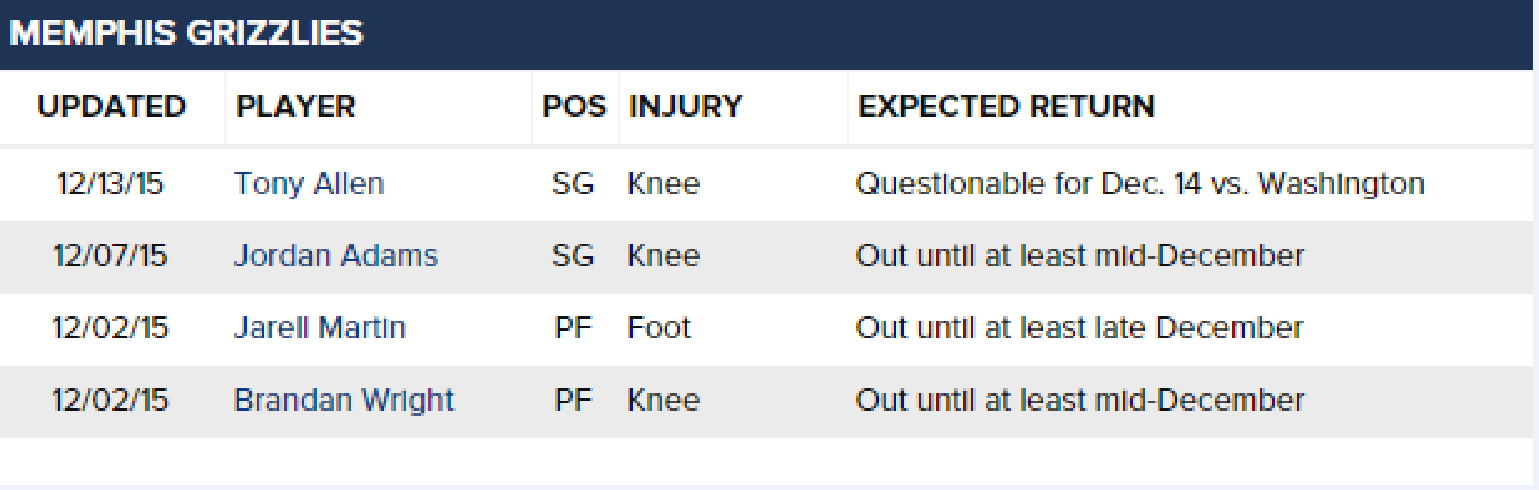The width and height of the screenshot is (1539, 490).
Task: Click Brandan Wright's PF position cell
Action: click(x=573, y=400)
